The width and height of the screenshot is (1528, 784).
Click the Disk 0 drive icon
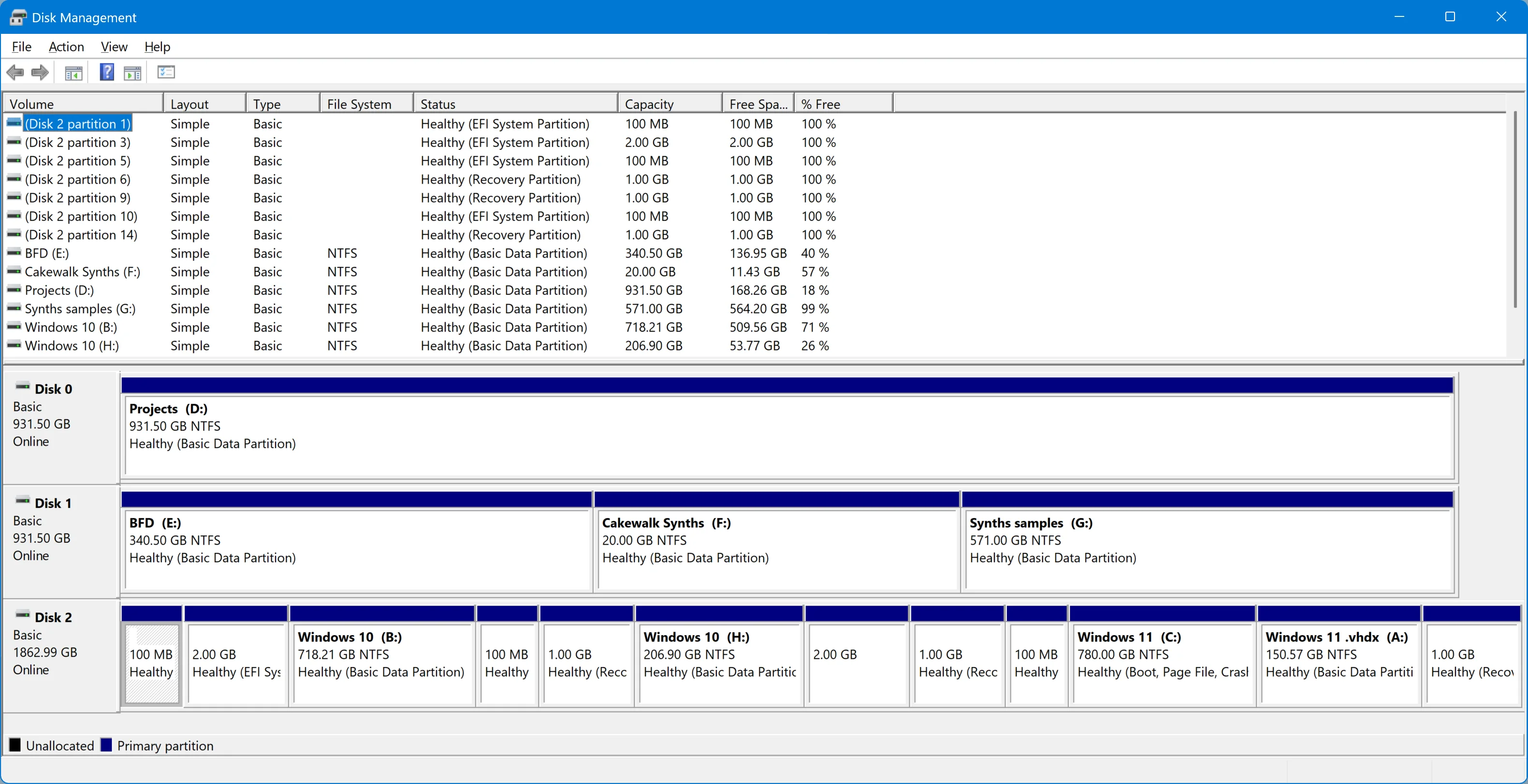pyautogui.click(x=23, y=387)
